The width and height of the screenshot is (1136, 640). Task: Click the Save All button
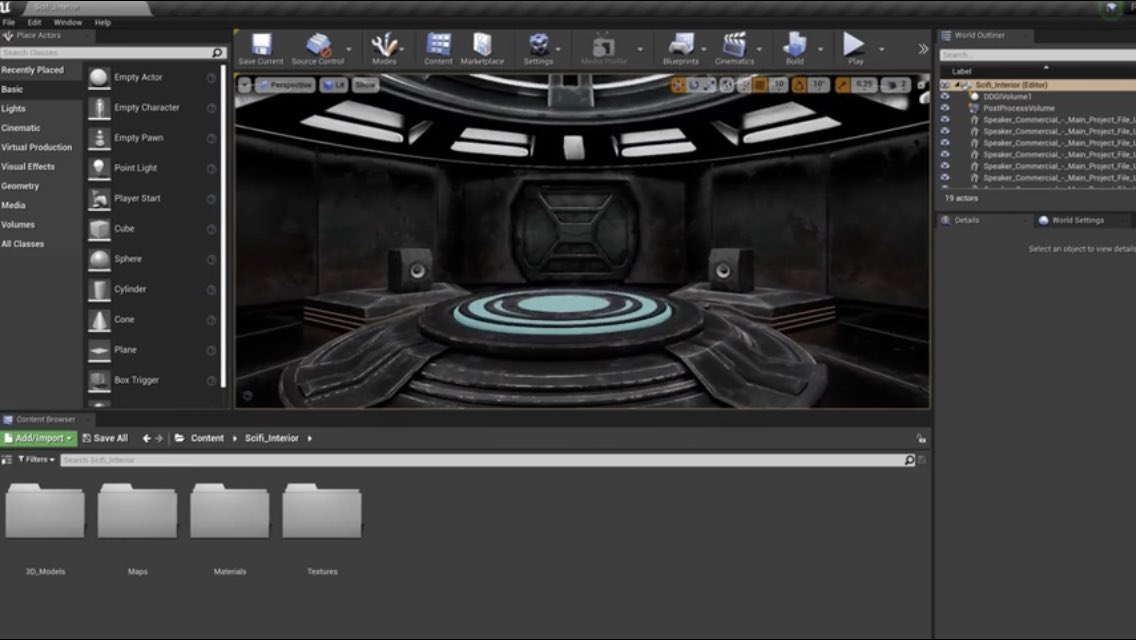point(104,437)
